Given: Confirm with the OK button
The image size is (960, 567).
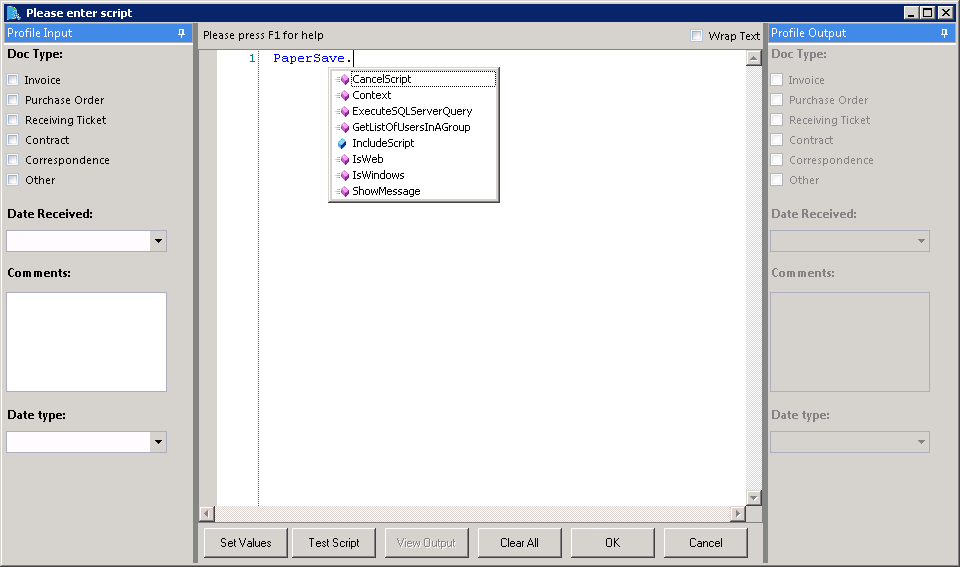Looking at the screenshot, I should tap(612, 543).
